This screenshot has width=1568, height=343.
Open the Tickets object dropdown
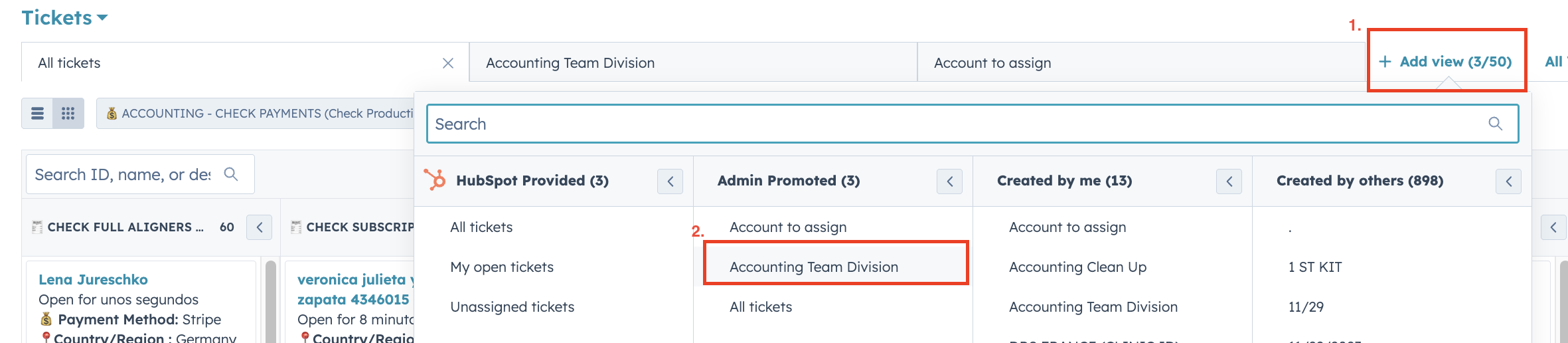coord(65,18)
